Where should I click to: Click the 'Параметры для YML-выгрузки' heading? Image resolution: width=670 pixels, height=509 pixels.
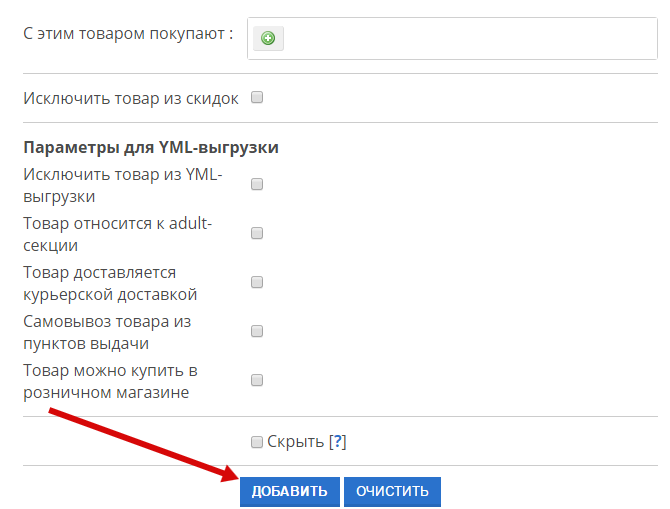coord(151,148)
